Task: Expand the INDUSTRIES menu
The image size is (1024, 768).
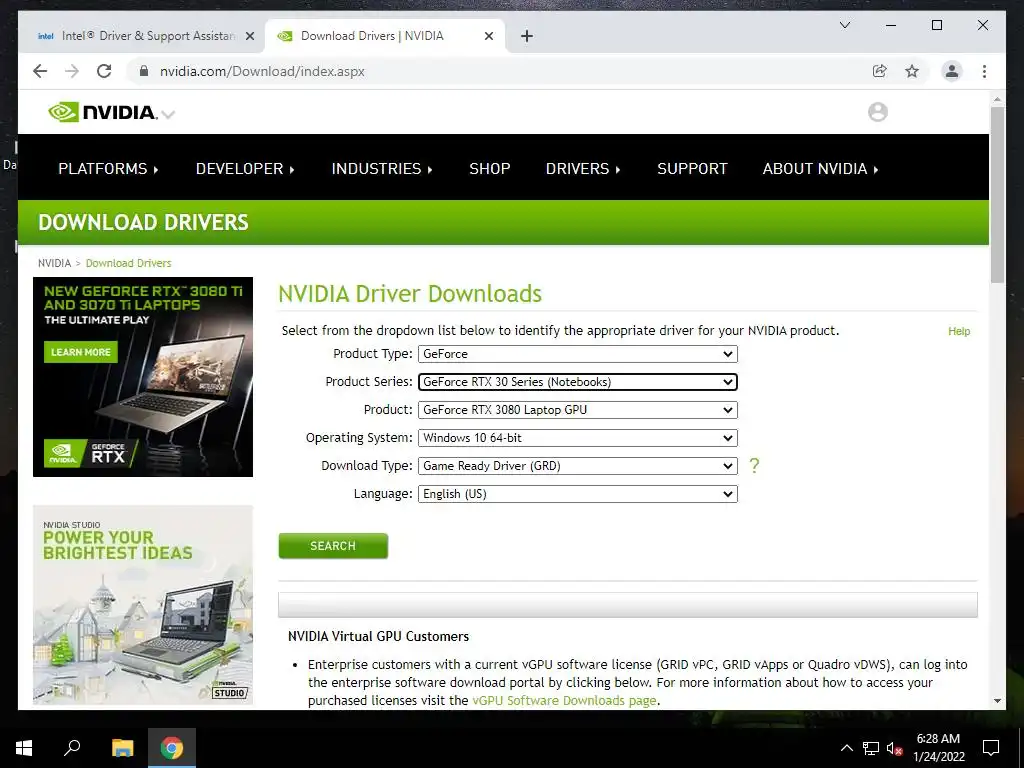Action: pyautogui.click(x=382, y=168)
